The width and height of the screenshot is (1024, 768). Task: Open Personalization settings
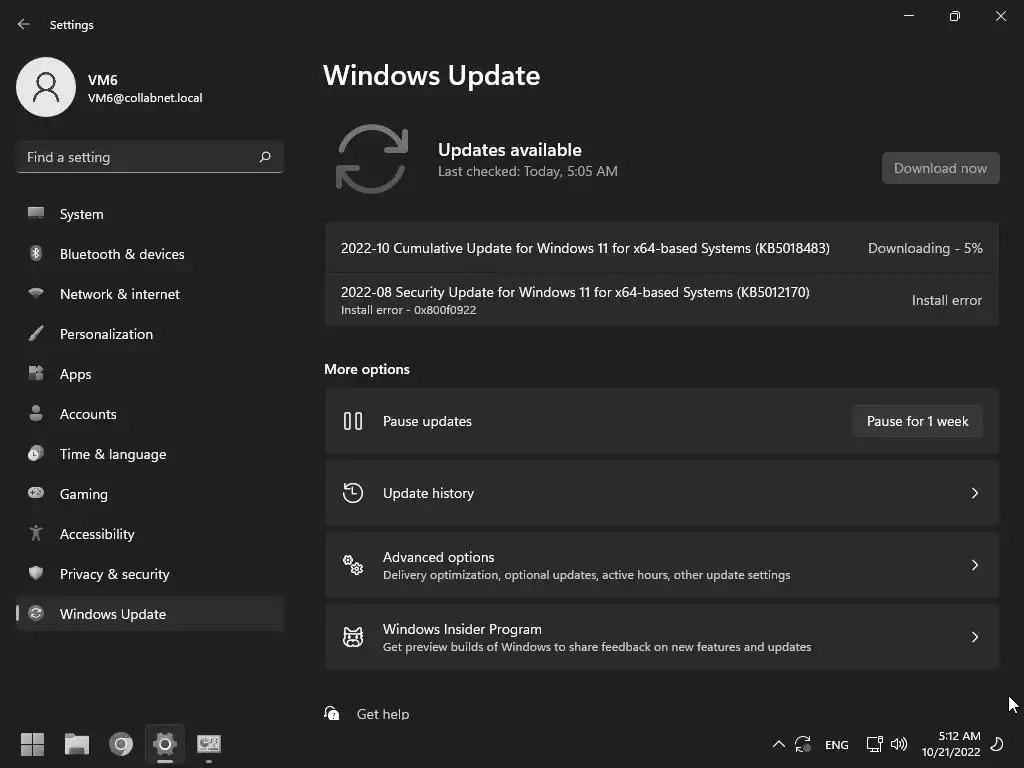click(150, 334)
